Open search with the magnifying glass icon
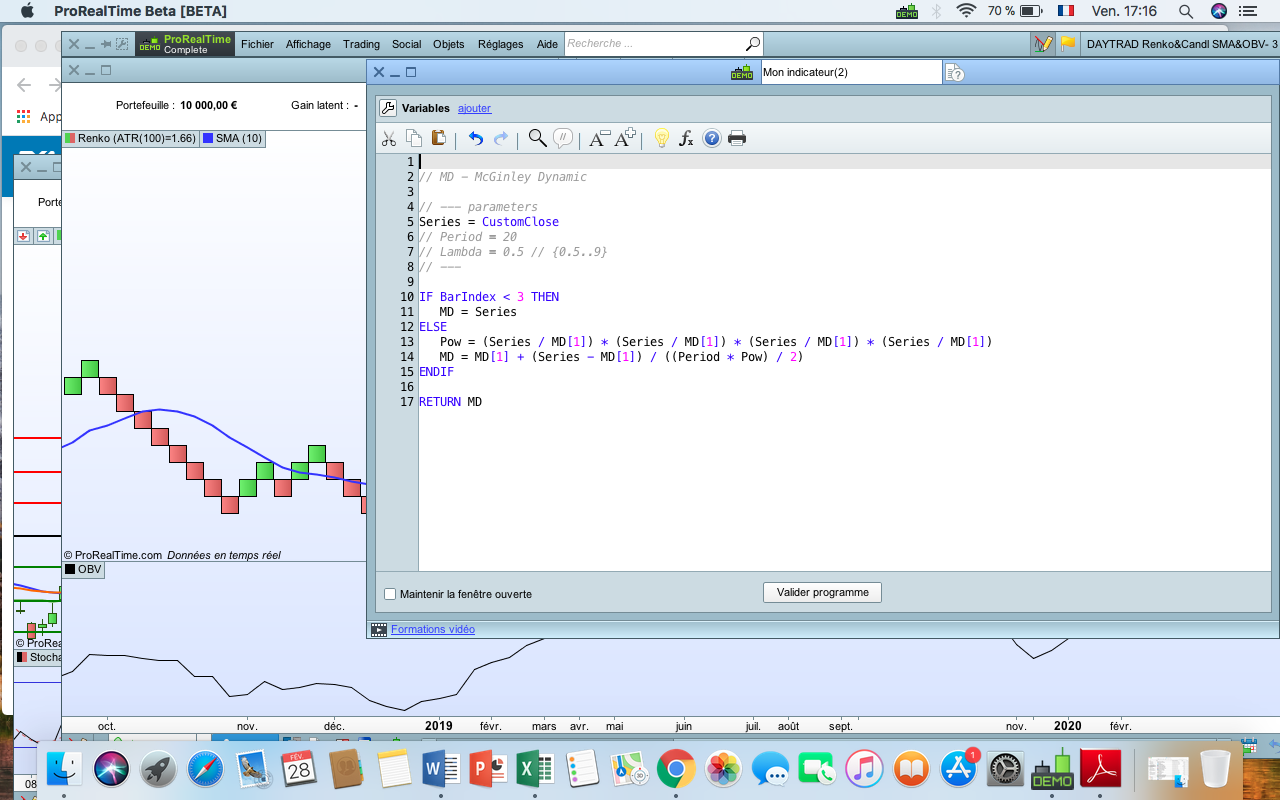This screenshot has width=1280, height=800. tap(537, 139)
